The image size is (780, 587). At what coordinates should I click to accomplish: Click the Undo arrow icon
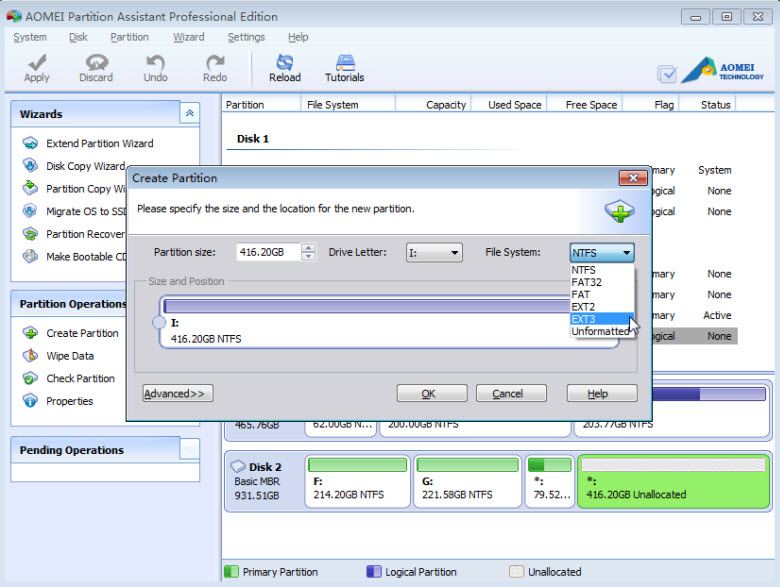[155, 63]
